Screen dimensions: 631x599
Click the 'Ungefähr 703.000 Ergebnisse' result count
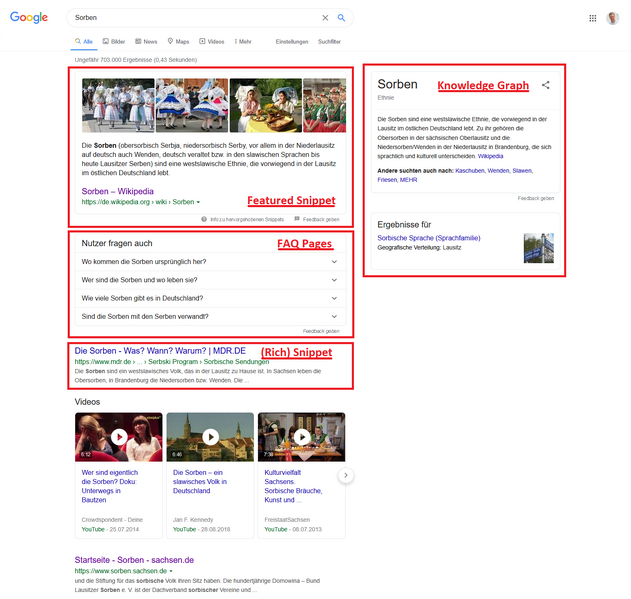pos(136,60)
